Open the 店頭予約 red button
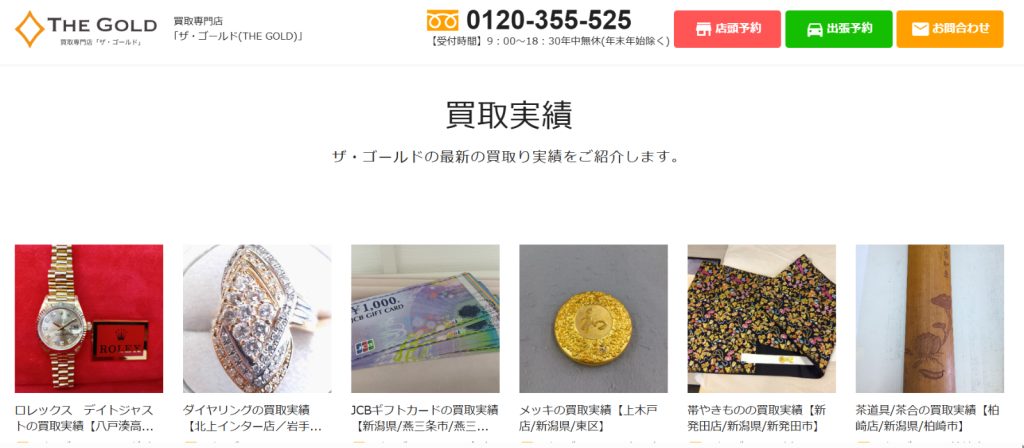1024x448 pixels. [727, 29]
